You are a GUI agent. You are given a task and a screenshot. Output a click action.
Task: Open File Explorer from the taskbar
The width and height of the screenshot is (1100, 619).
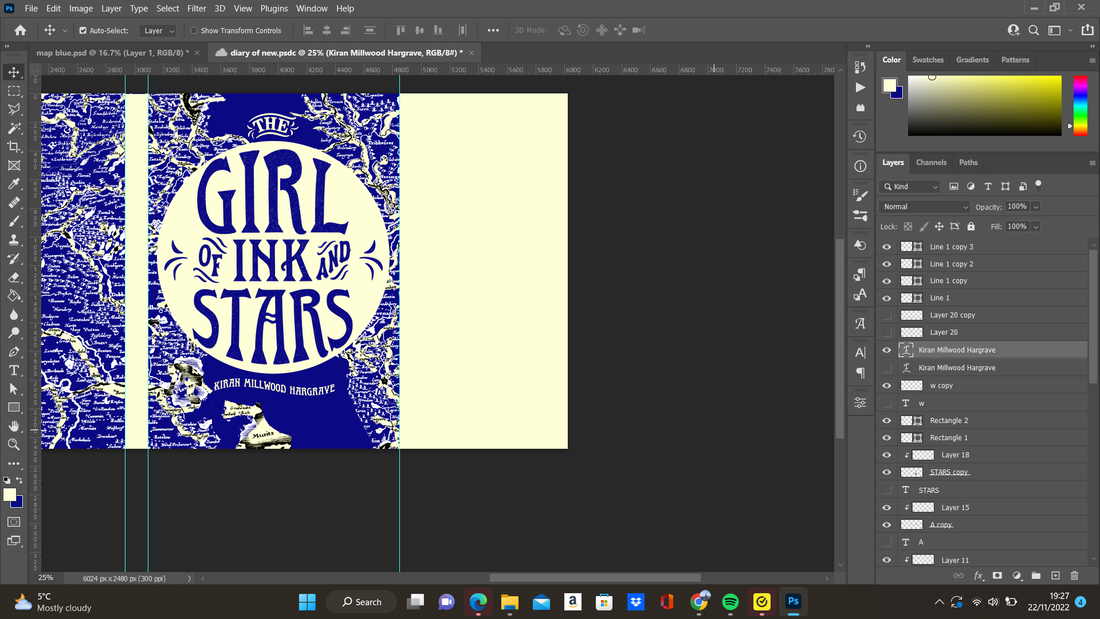509,602
